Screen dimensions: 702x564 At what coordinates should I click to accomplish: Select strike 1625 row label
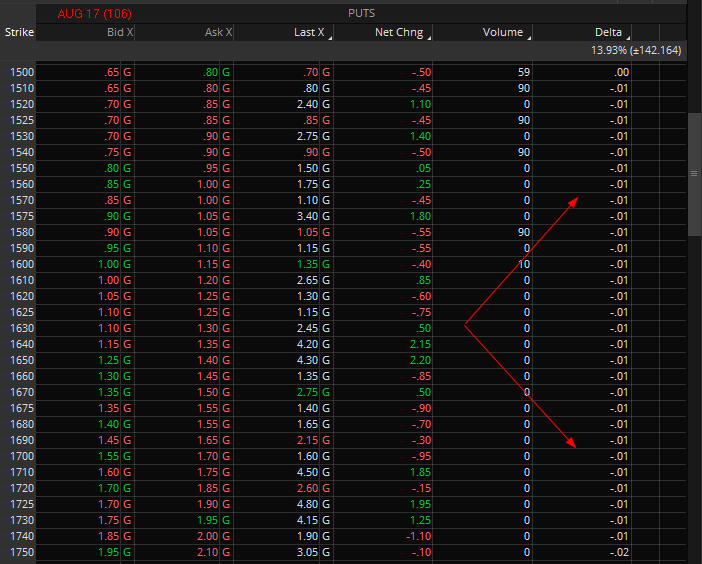[x=22, y=312]
